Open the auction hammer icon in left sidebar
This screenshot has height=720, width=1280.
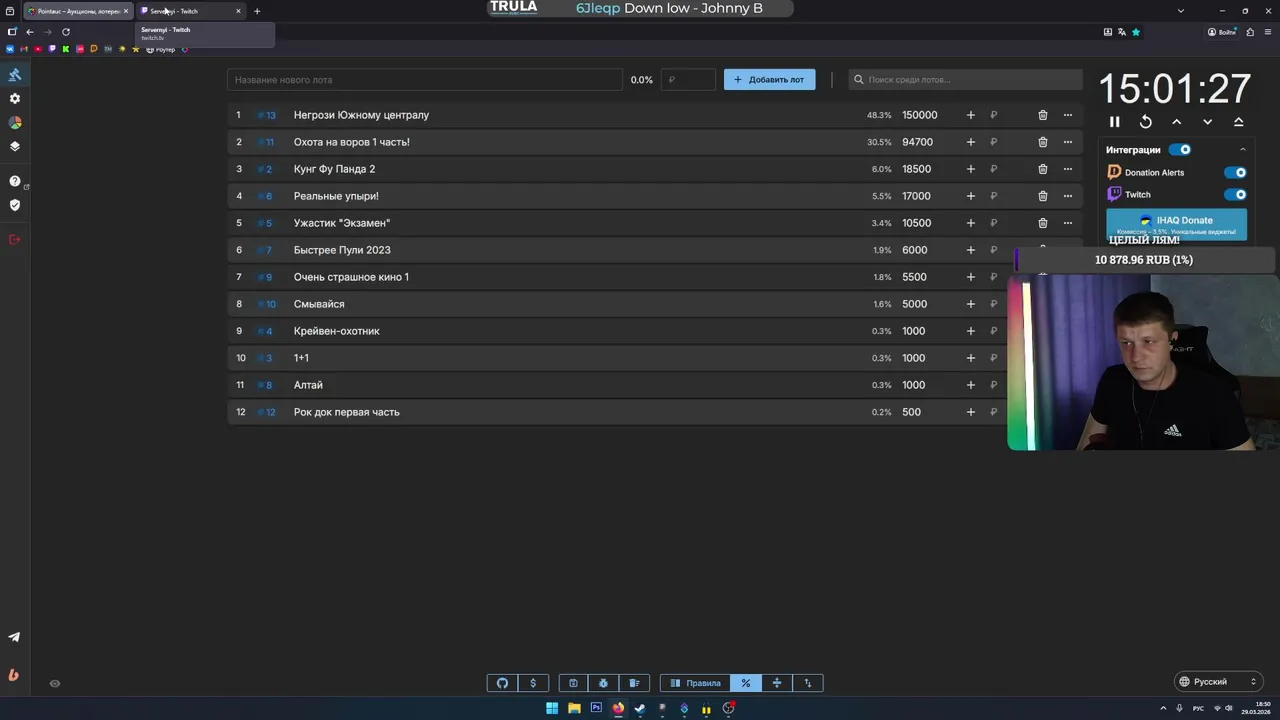click(15, 75)
